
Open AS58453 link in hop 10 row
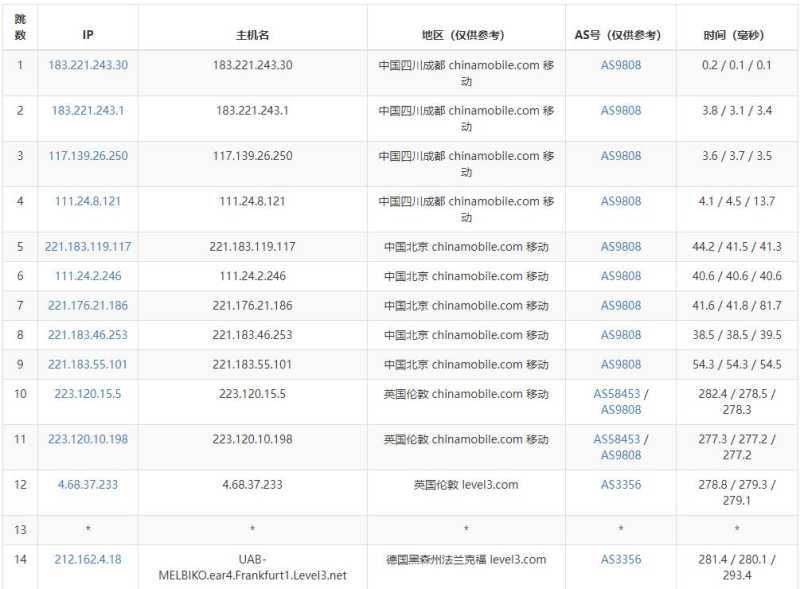[616, 394]
